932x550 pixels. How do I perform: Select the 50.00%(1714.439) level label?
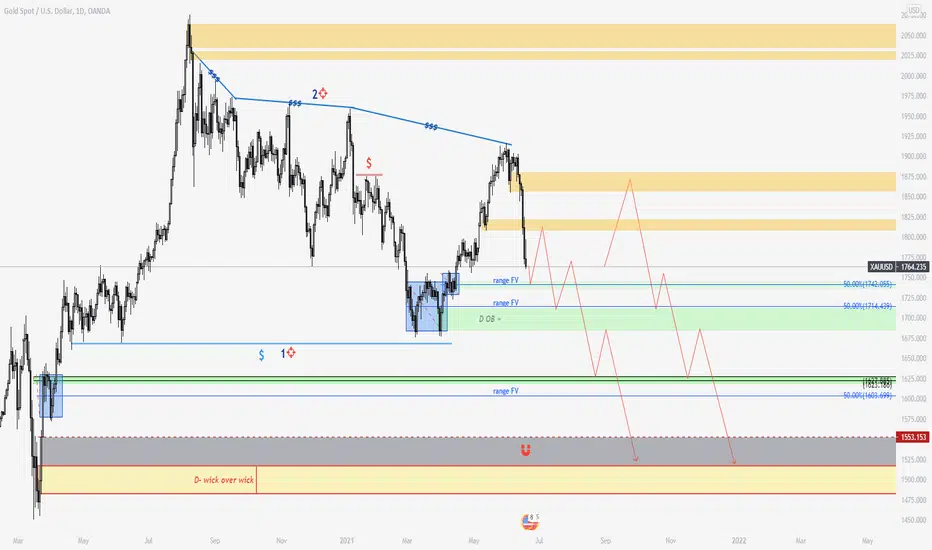coord(868,306)
